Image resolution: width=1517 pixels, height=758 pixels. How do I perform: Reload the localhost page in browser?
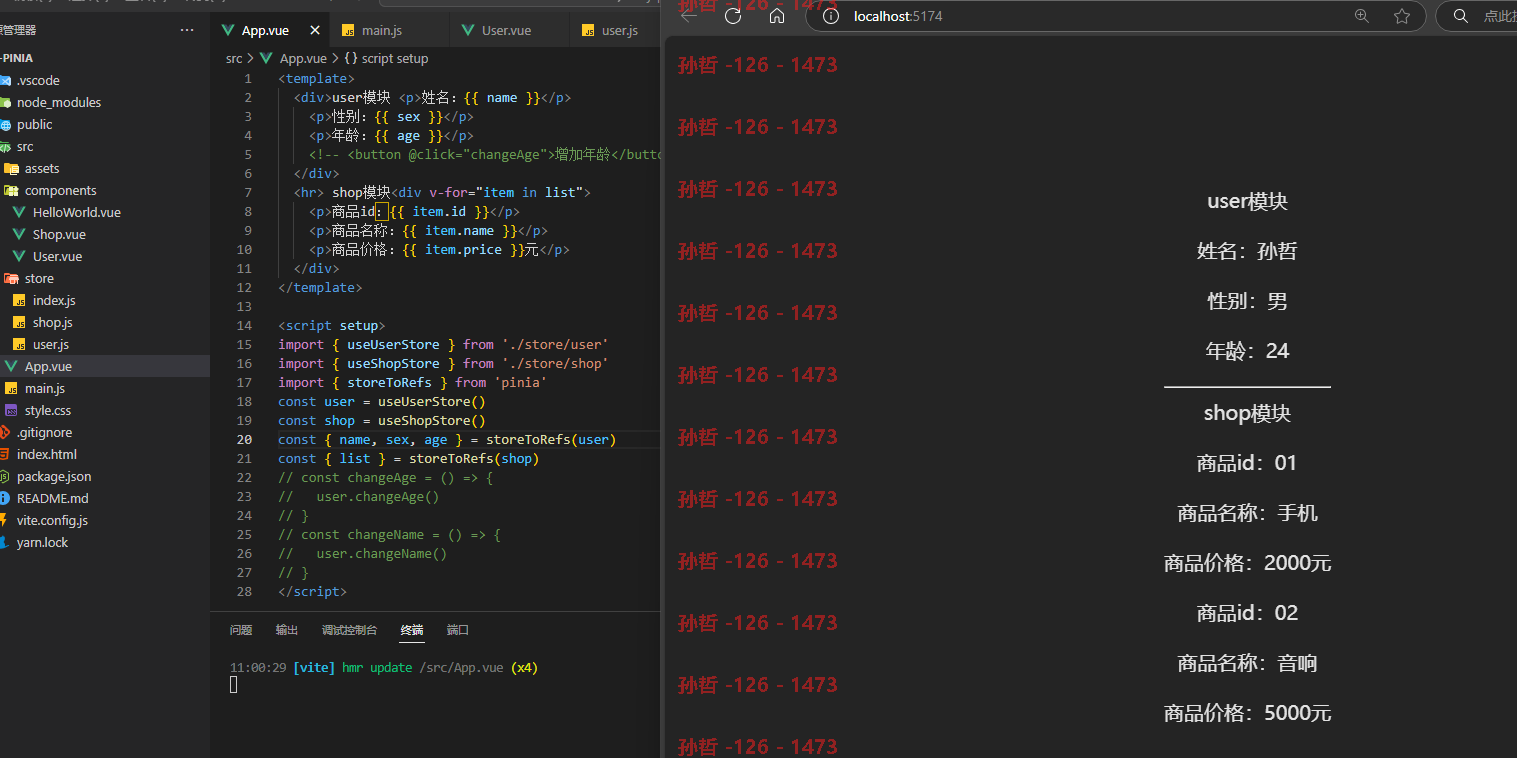tap(733, 16)
